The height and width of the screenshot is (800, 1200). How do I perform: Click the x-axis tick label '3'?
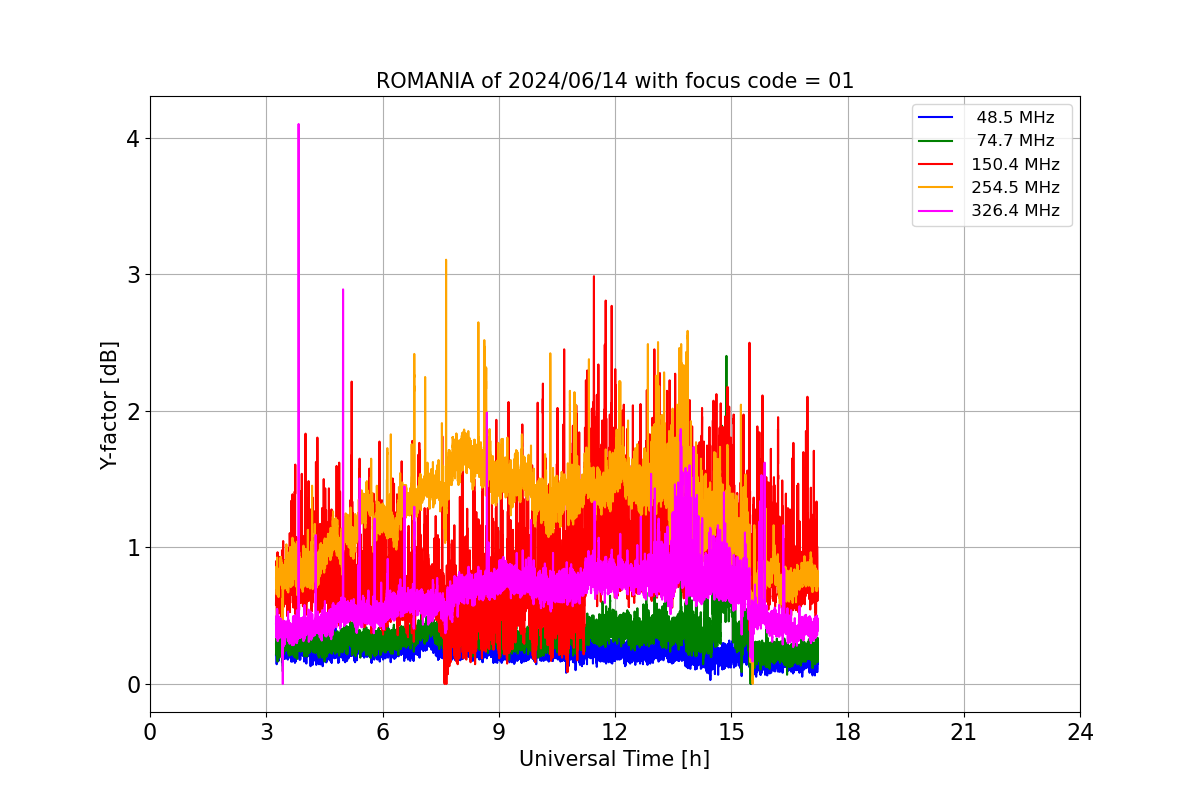(266, 732)
